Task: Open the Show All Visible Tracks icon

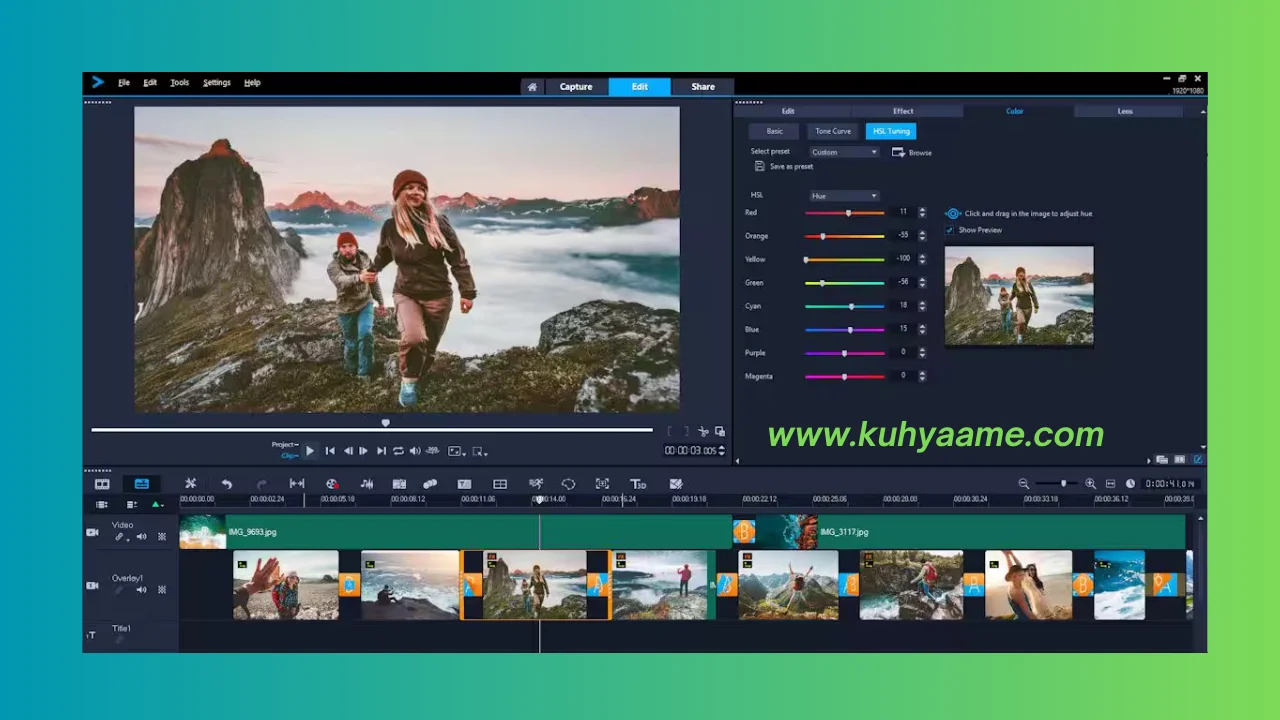Action: [102, 505]
